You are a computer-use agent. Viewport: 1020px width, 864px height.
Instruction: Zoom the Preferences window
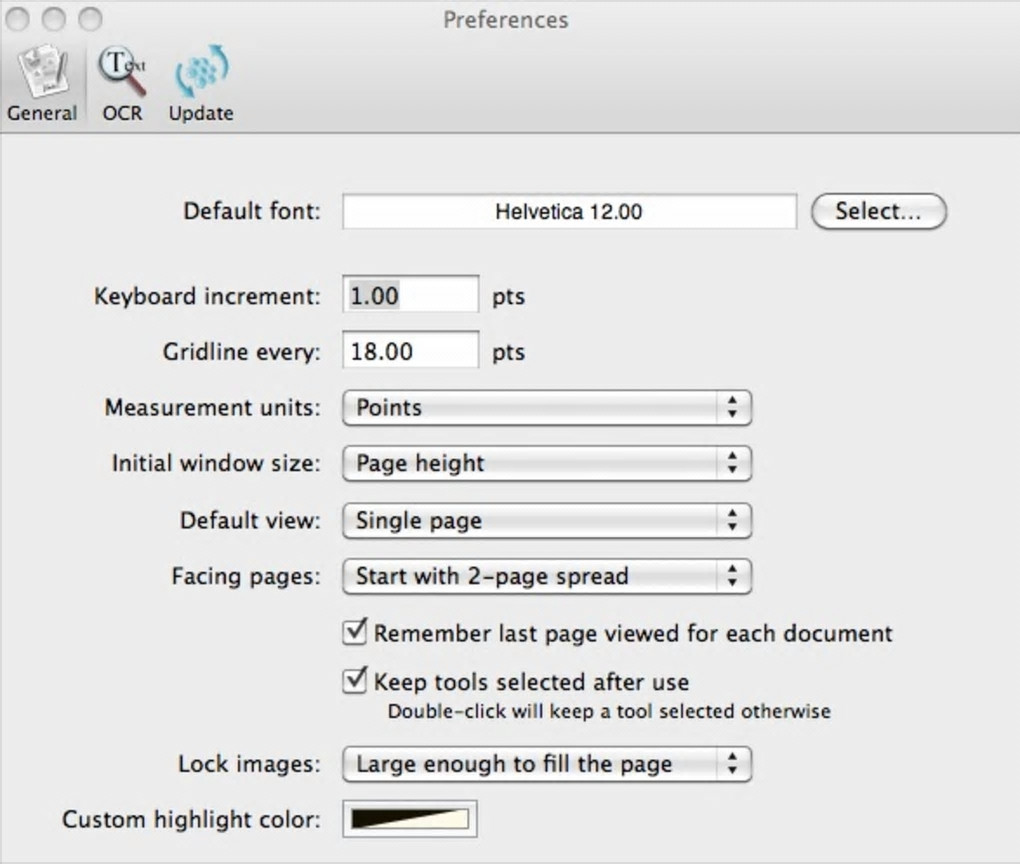tap(90, 19)
